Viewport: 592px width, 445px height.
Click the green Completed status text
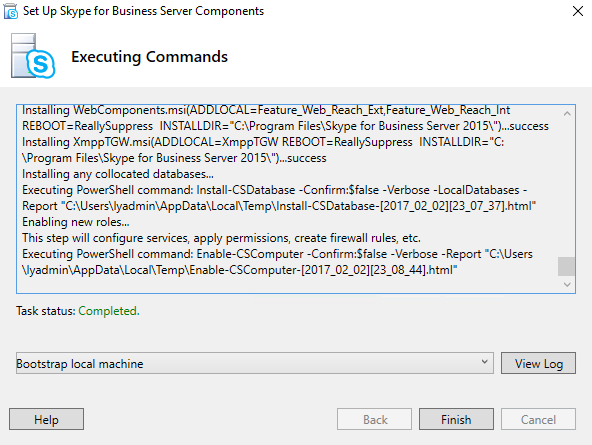[109, 311]
